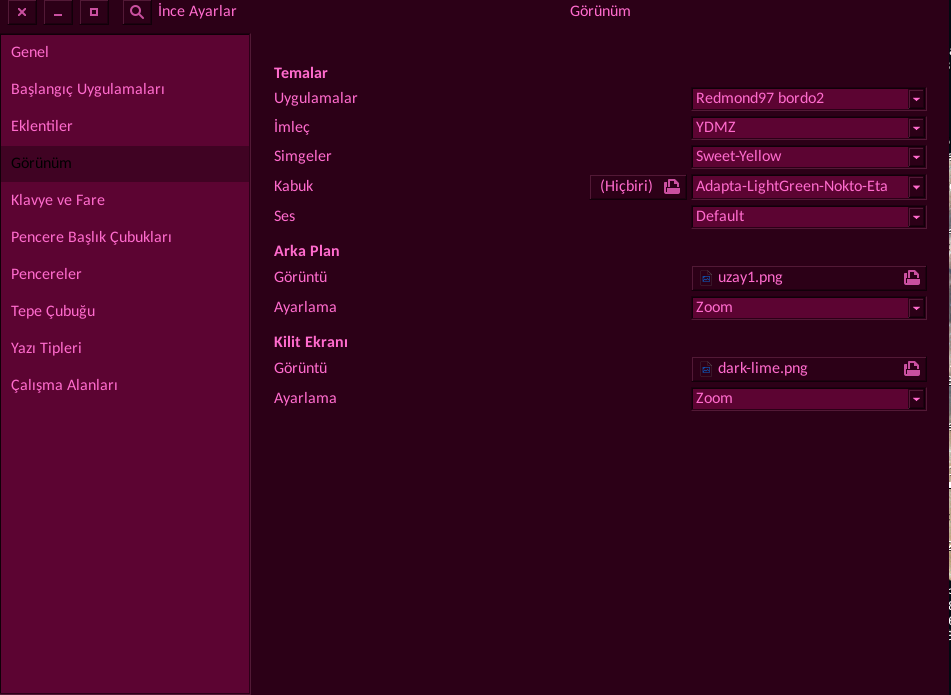This screenshot has width=951, height=695.
Task: Click the Kabuk label
Action: click(293, 186)
